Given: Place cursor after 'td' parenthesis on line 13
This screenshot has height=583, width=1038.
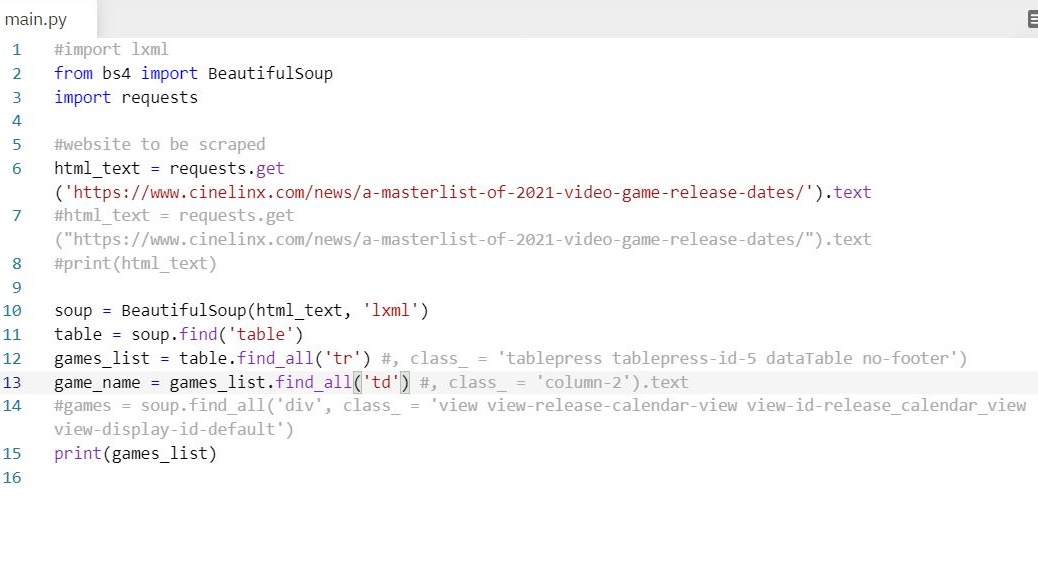Looking at the screenshot, I should point(411,382).
